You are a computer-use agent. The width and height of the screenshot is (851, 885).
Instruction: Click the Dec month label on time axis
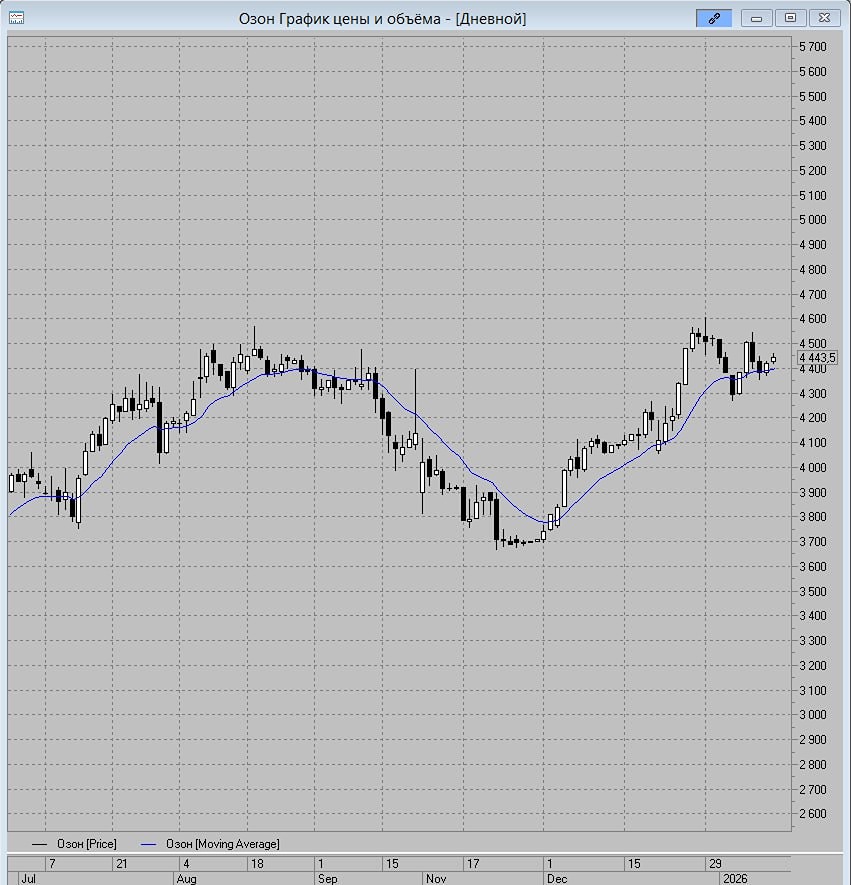[x=557, y=879]
